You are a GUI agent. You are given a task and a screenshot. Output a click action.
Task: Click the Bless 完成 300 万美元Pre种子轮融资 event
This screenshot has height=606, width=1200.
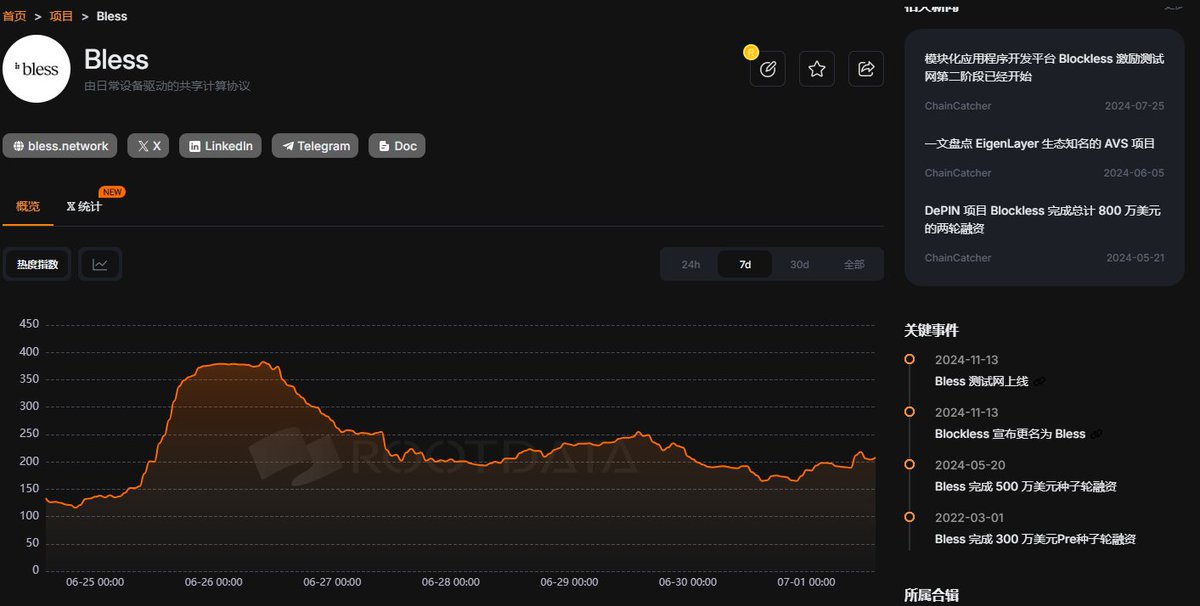1035,539
